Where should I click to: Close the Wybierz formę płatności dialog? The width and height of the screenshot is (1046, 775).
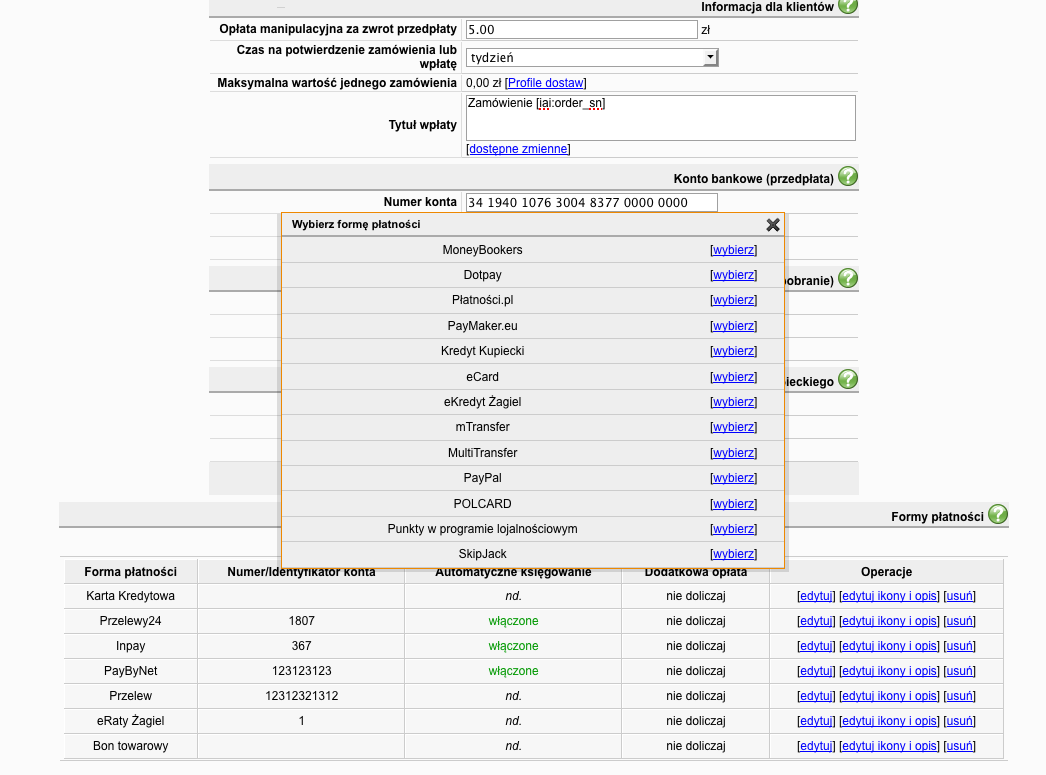click(x=772, y=225)
